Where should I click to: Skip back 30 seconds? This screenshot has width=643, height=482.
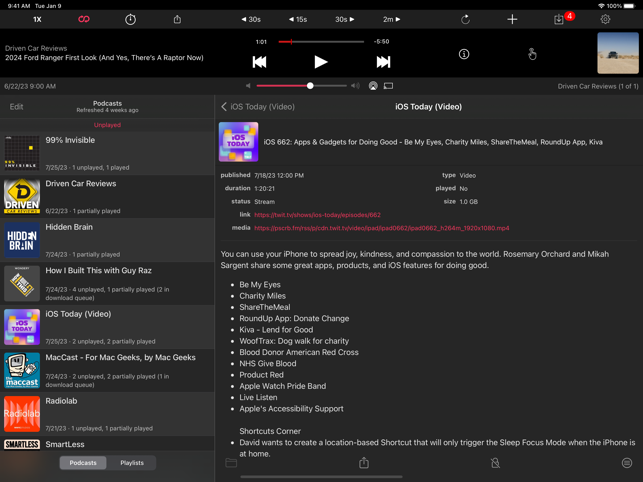coord(251,19)
